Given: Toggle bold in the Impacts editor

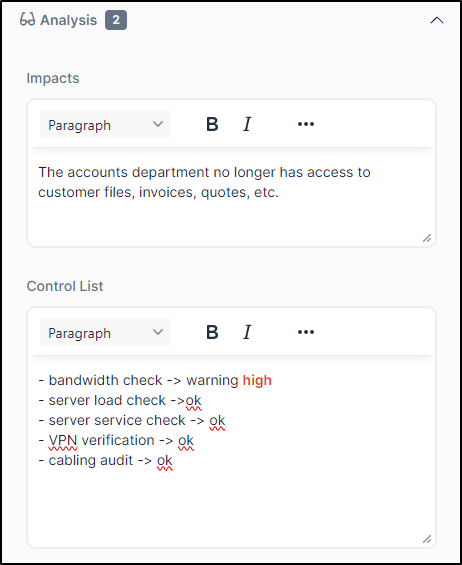Looking at the screenshot, I should (212, 124).
